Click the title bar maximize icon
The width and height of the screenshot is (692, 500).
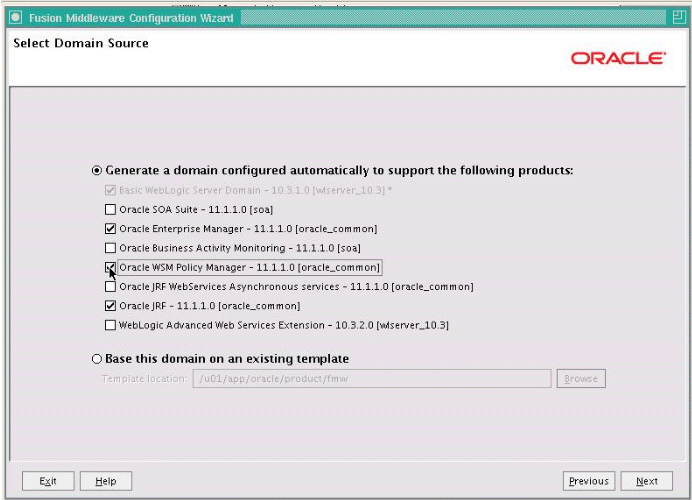tap(678, 18)
